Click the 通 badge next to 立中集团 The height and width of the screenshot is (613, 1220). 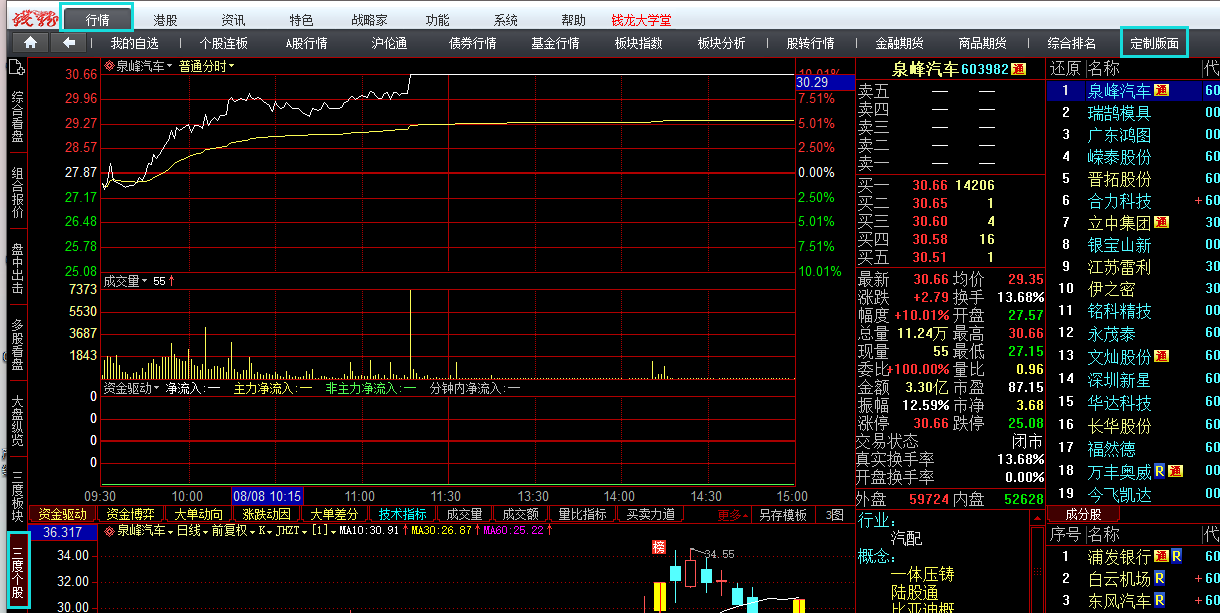pos(1161,223)
